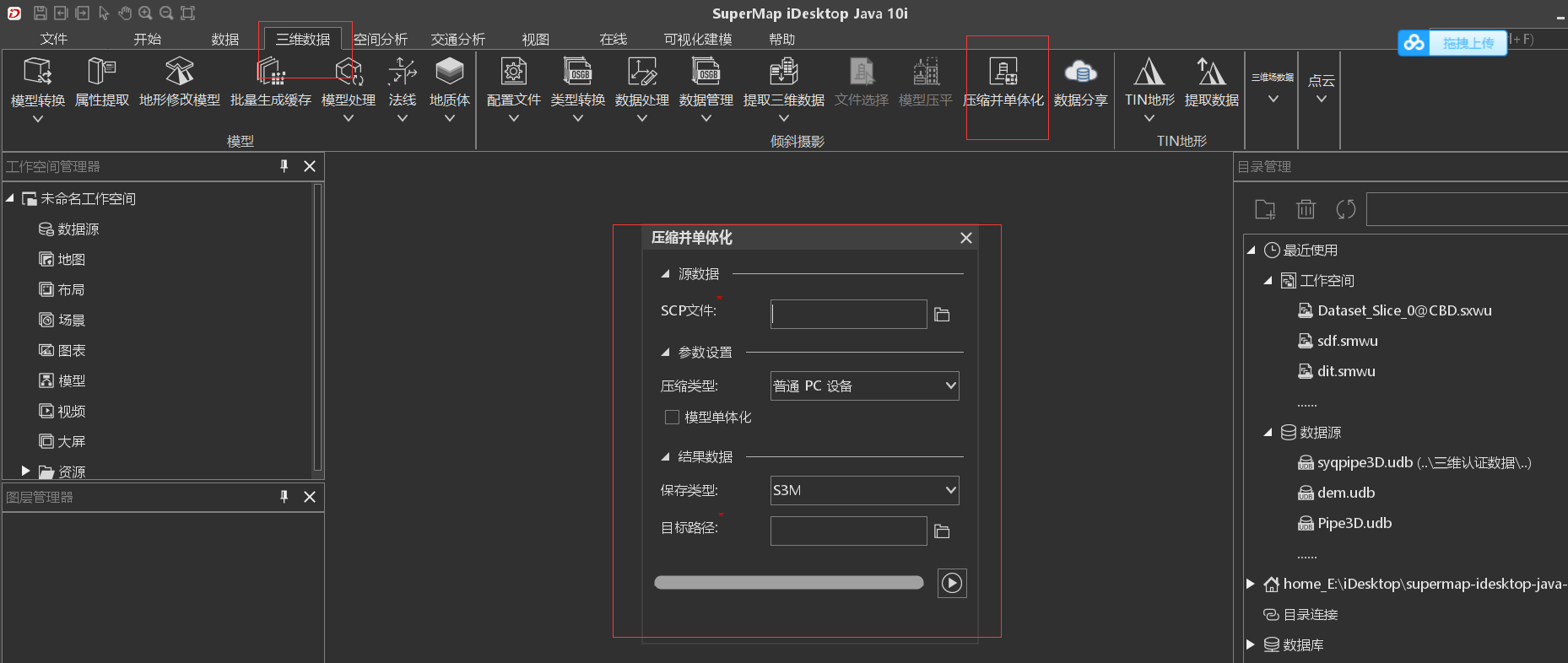Toggle the 模型单体化 checkbox
1568x663 pixels.
point(672,417)
